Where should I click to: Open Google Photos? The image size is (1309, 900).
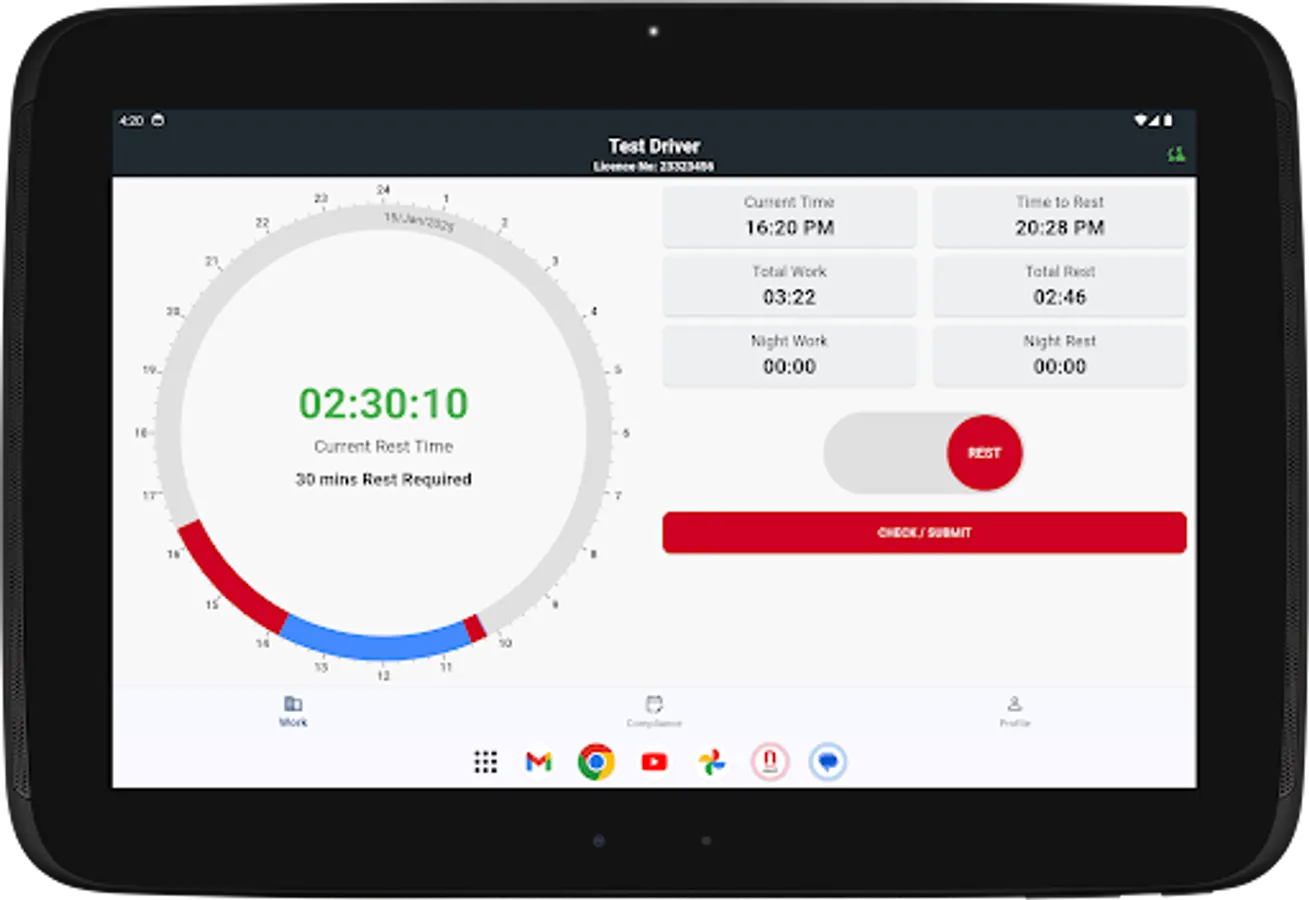(x=712, y=762)
